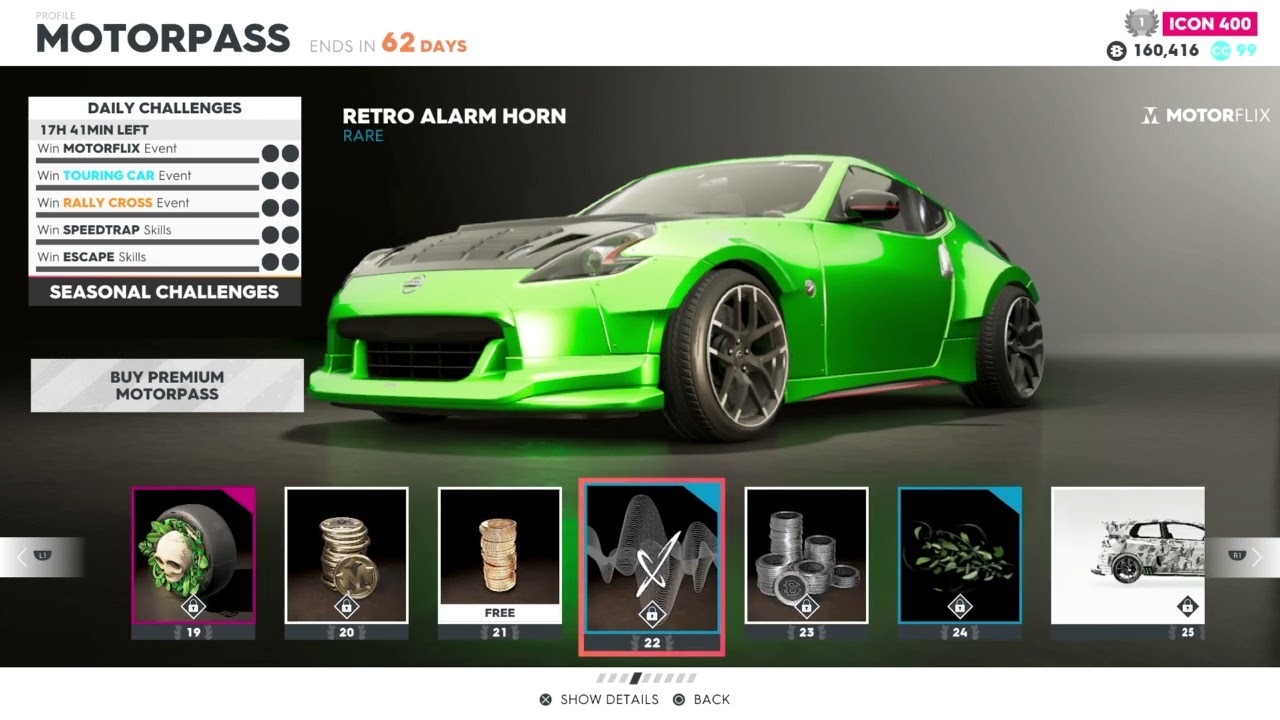
Task: Click the lock icon on tier 24
Action: [959, 606]
